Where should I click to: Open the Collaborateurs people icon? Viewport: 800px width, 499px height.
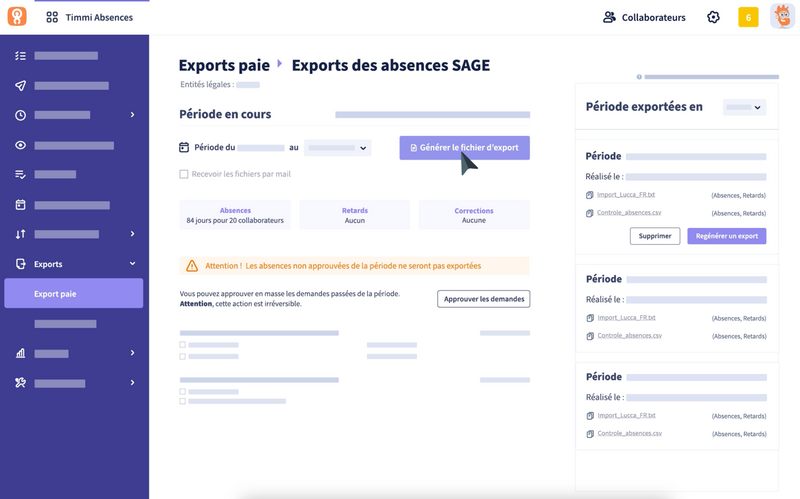click(x=609, y=17)
